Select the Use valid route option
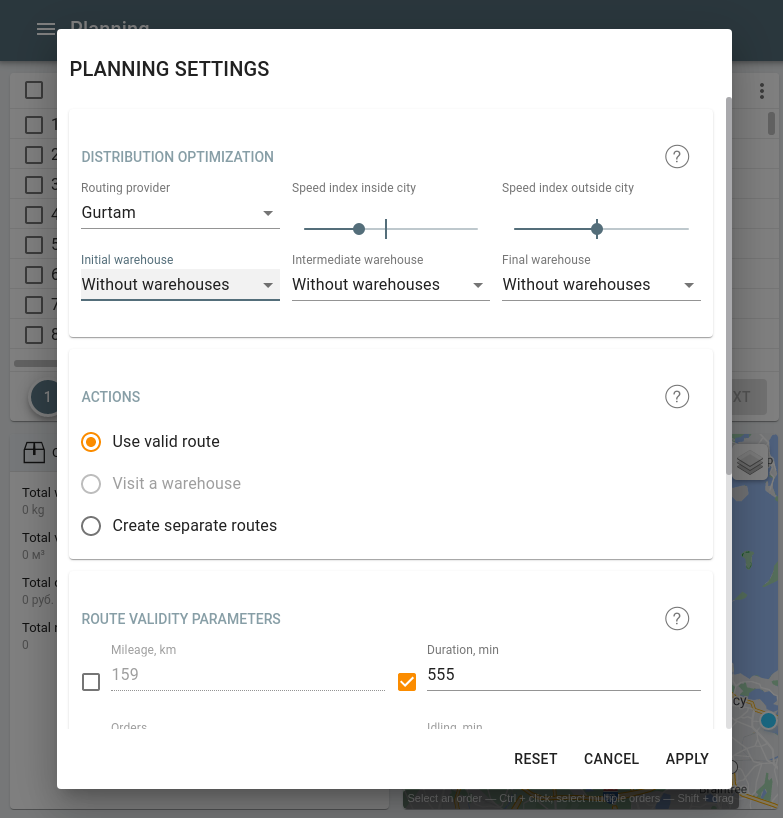This screenshot has height=818, width=783. (91, 442)
